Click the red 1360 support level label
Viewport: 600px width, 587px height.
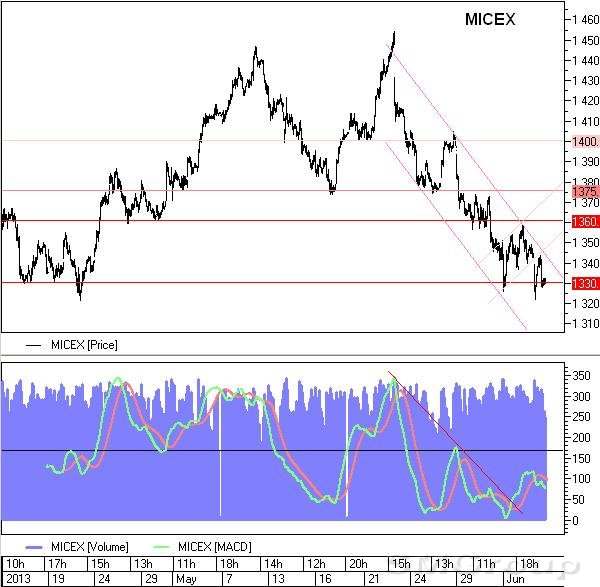pos(585,221)
